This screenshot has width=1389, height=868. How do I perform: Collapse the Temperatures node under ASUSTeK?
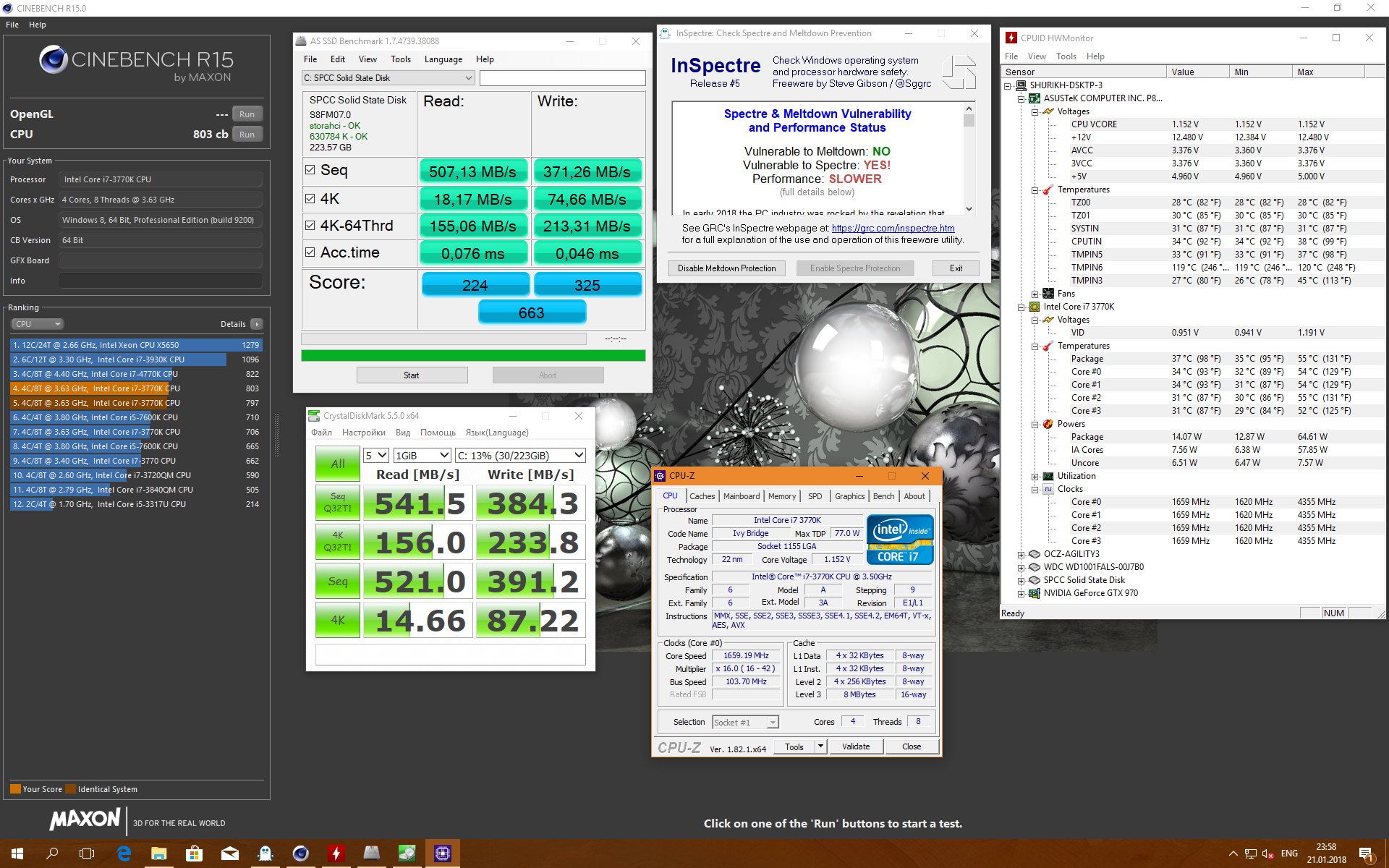click(x=1035, y=190)
